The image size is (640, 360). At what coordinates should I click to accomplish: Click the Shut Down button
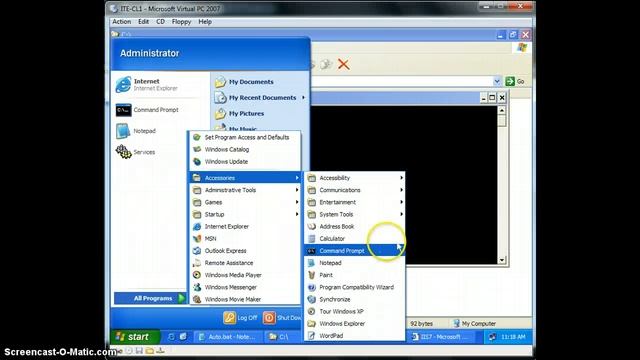282,318
